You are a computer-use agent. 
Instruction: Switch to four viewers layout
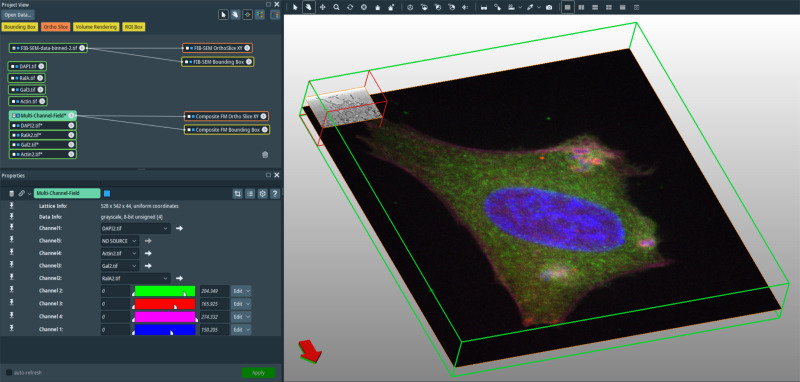(x=609, y=7)
